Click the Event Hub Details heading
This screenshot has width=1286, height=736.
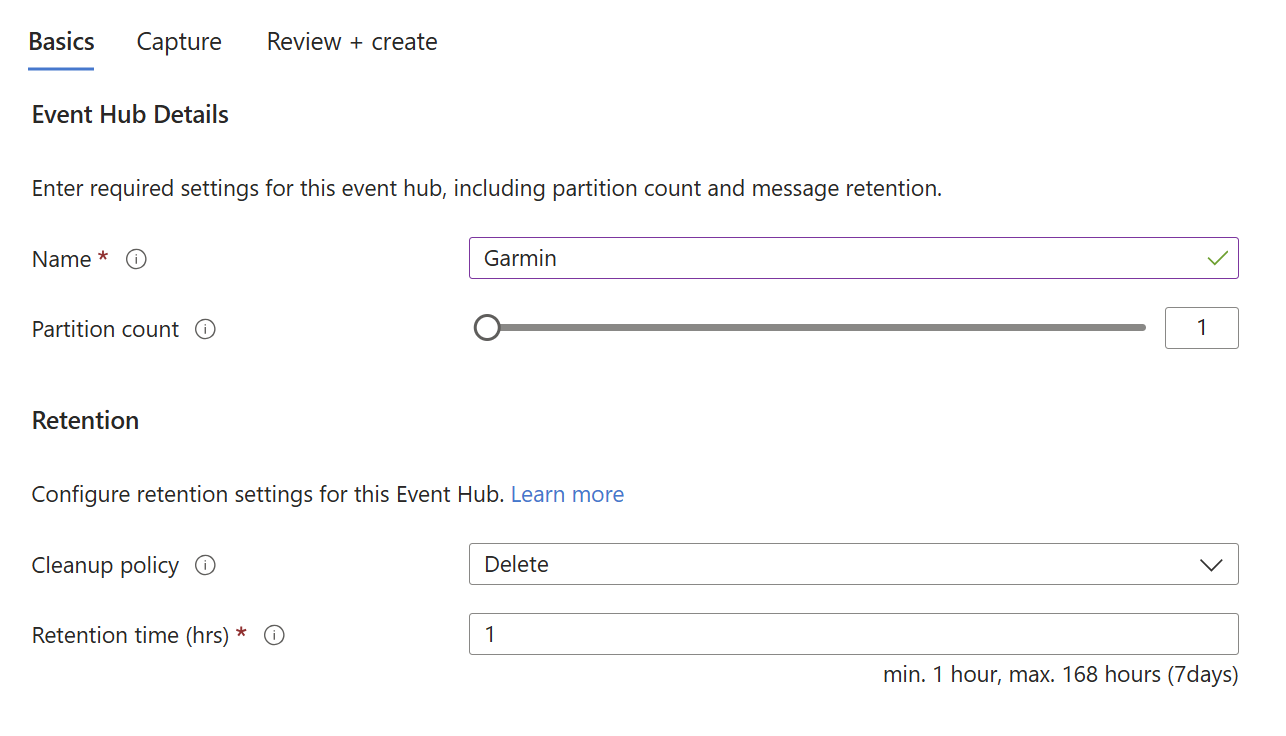coord(129,114)
